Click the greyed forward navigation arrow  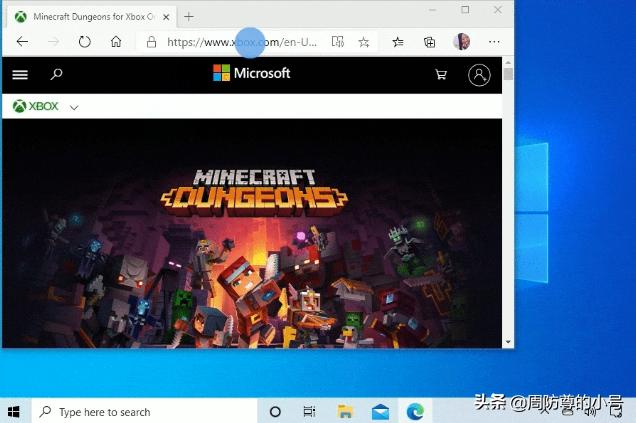pyautogui.click(x=54, y=41)
